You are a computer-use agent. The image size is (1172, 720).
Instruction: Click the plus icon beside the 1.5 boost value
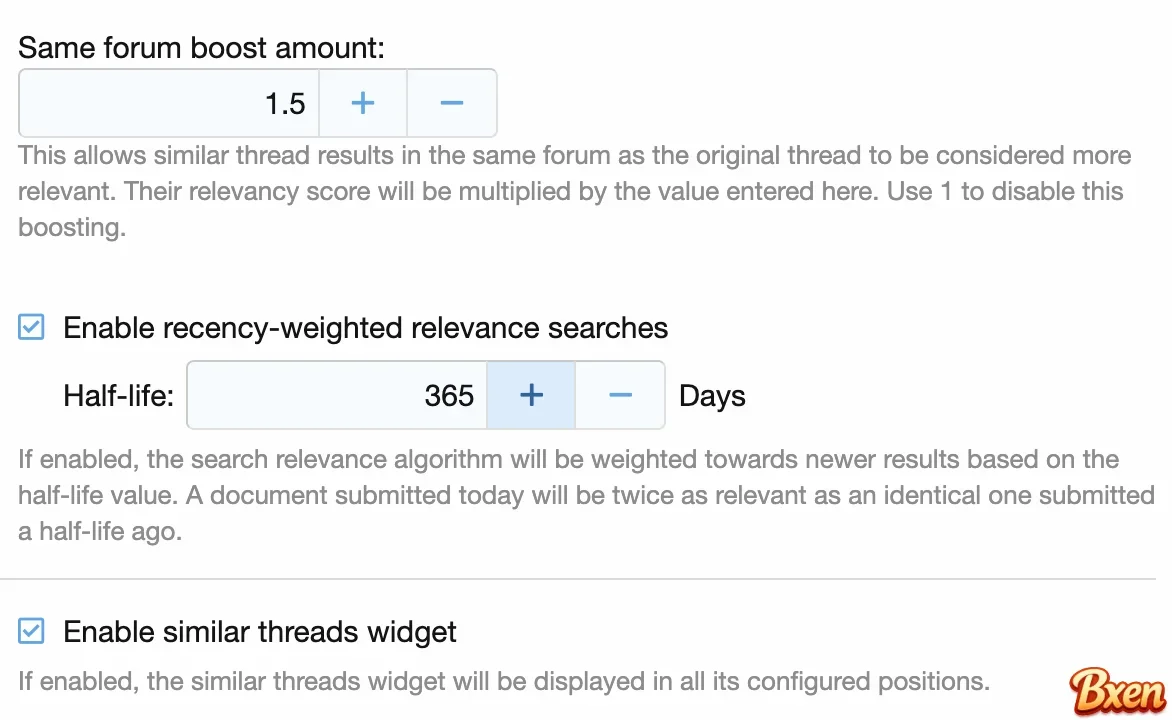tap(362, 102)
